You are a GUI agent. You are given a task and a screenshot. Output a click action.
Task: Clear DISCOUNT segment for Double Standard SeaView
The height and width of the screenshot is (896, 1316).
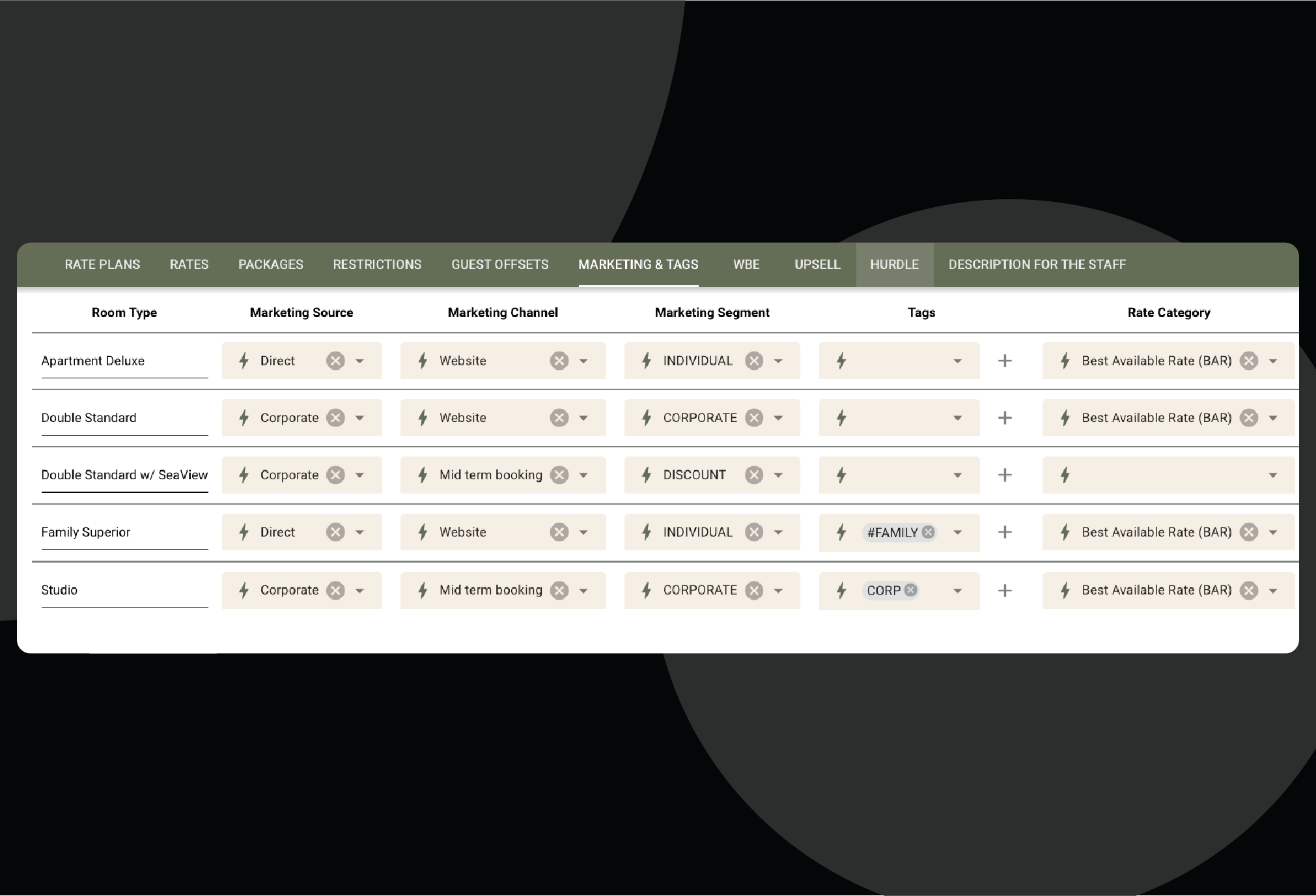(x=754, y=475)
